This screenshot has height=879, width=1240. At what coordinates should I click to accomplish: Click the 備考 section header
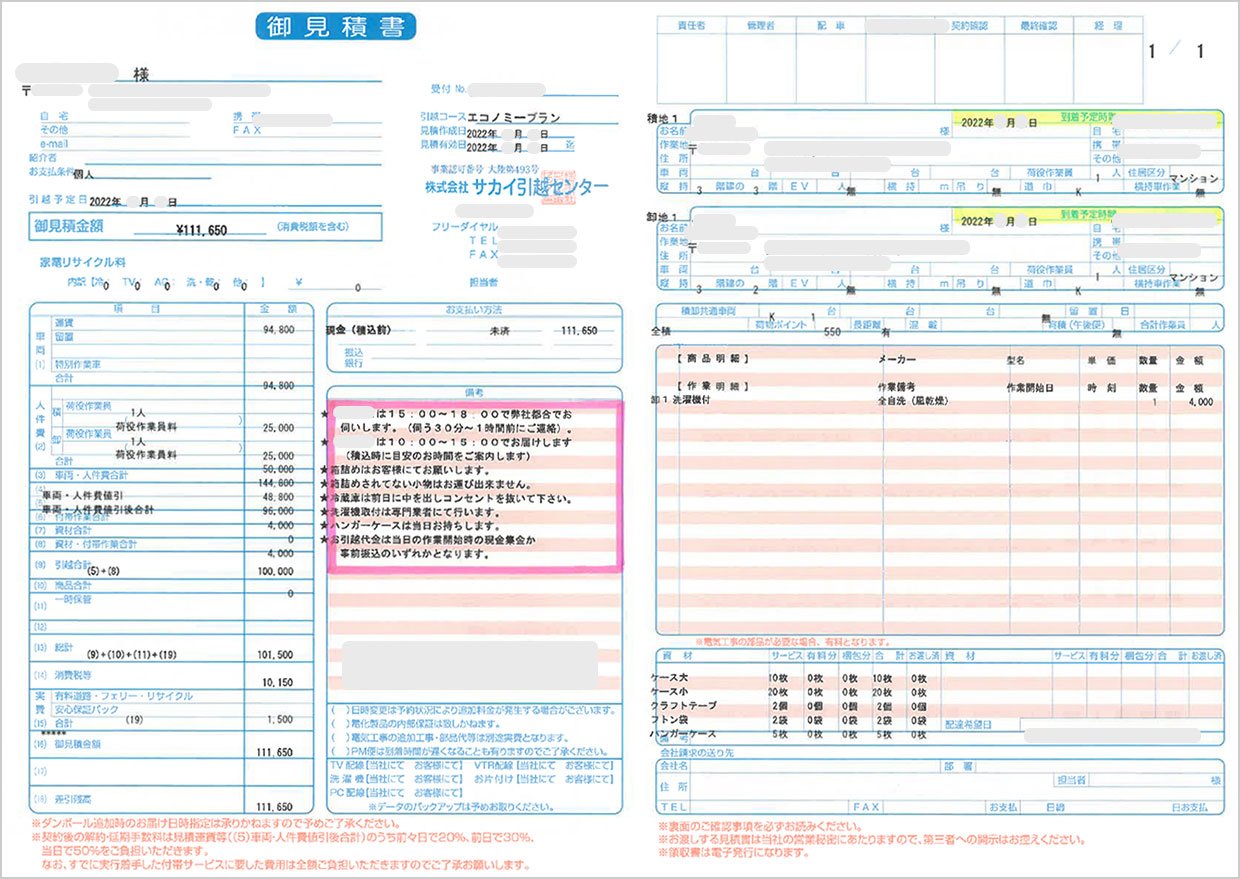point(474,393)
